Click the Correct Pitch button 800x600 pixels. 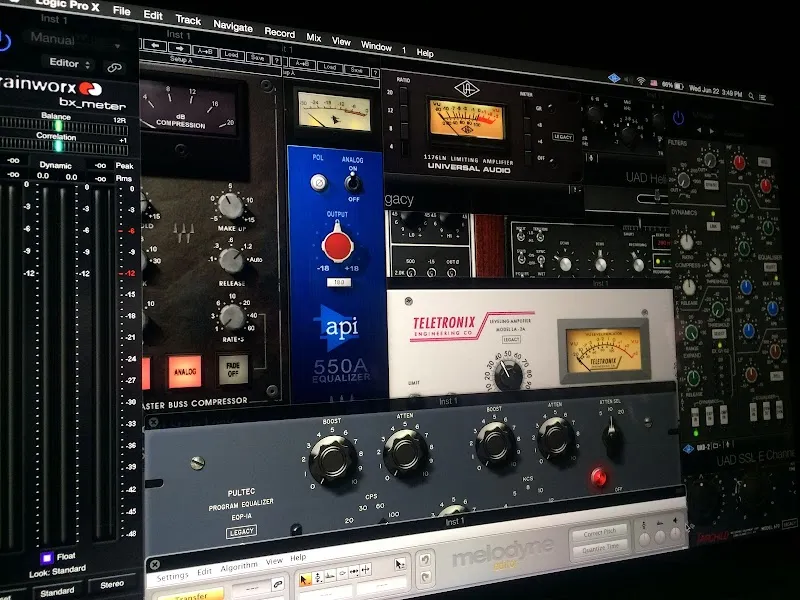599,533
